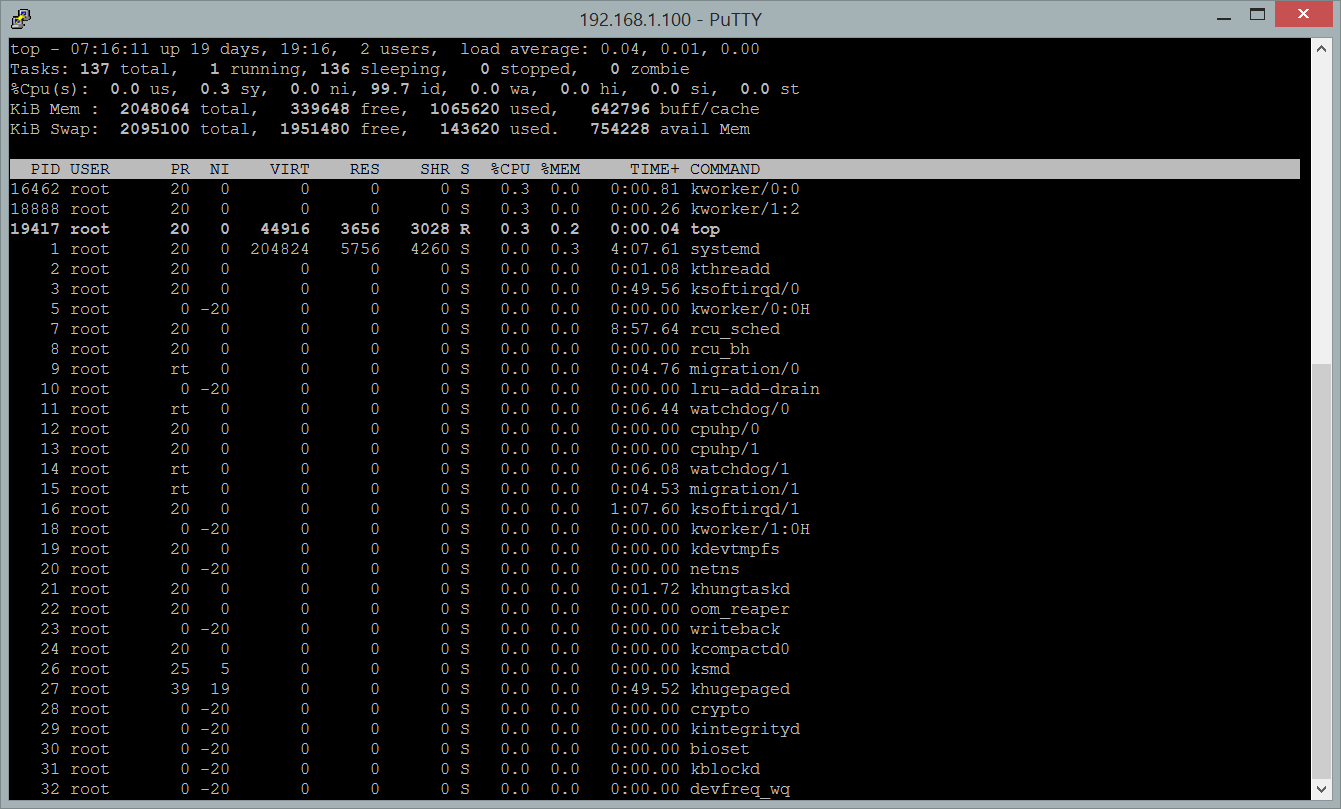
Task: Click the PID column header
Action: click(45, 169)
